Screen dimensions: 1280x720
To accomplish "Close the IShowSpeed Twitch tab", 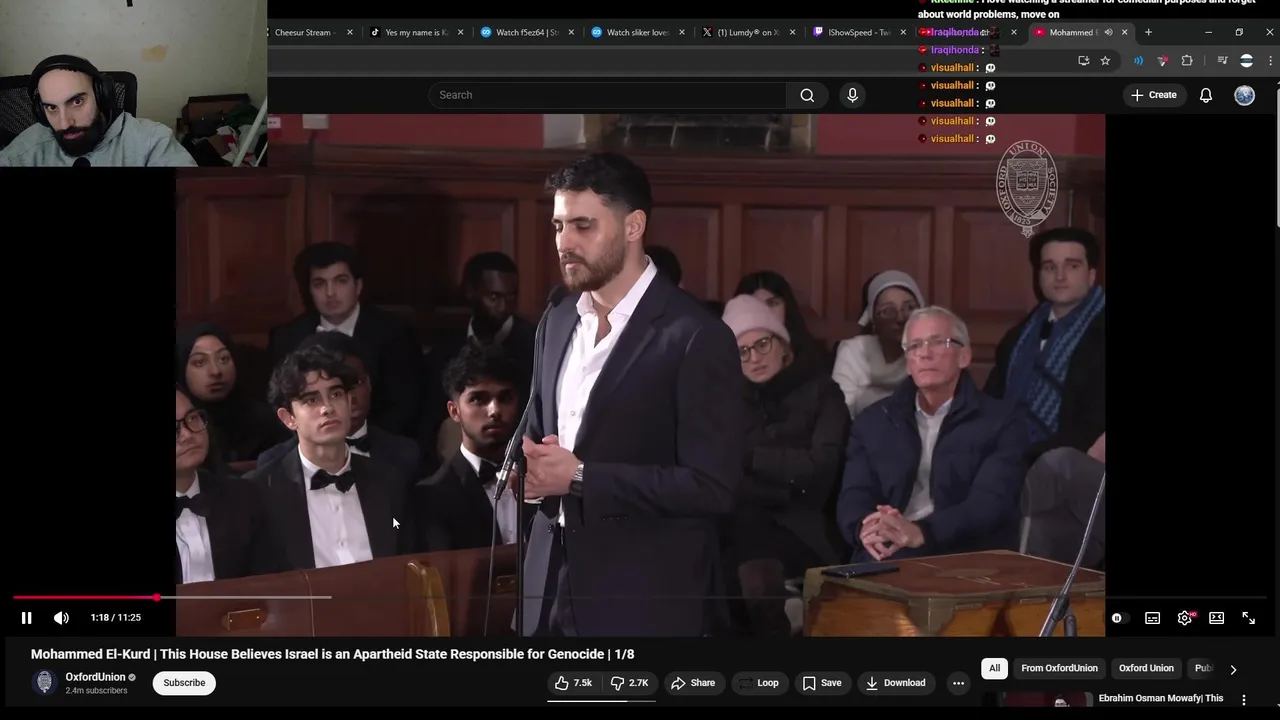I will pos(904,32).
